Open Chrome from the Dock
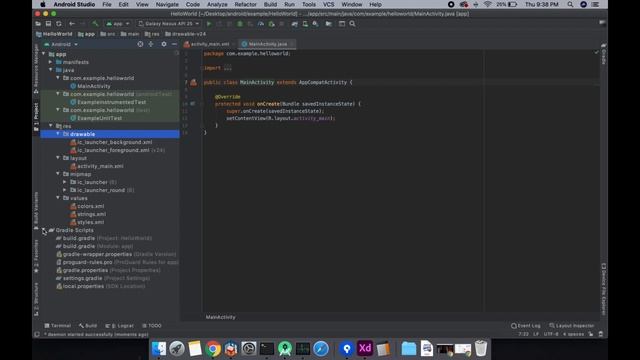640x360 pixels. pos(213,349)
